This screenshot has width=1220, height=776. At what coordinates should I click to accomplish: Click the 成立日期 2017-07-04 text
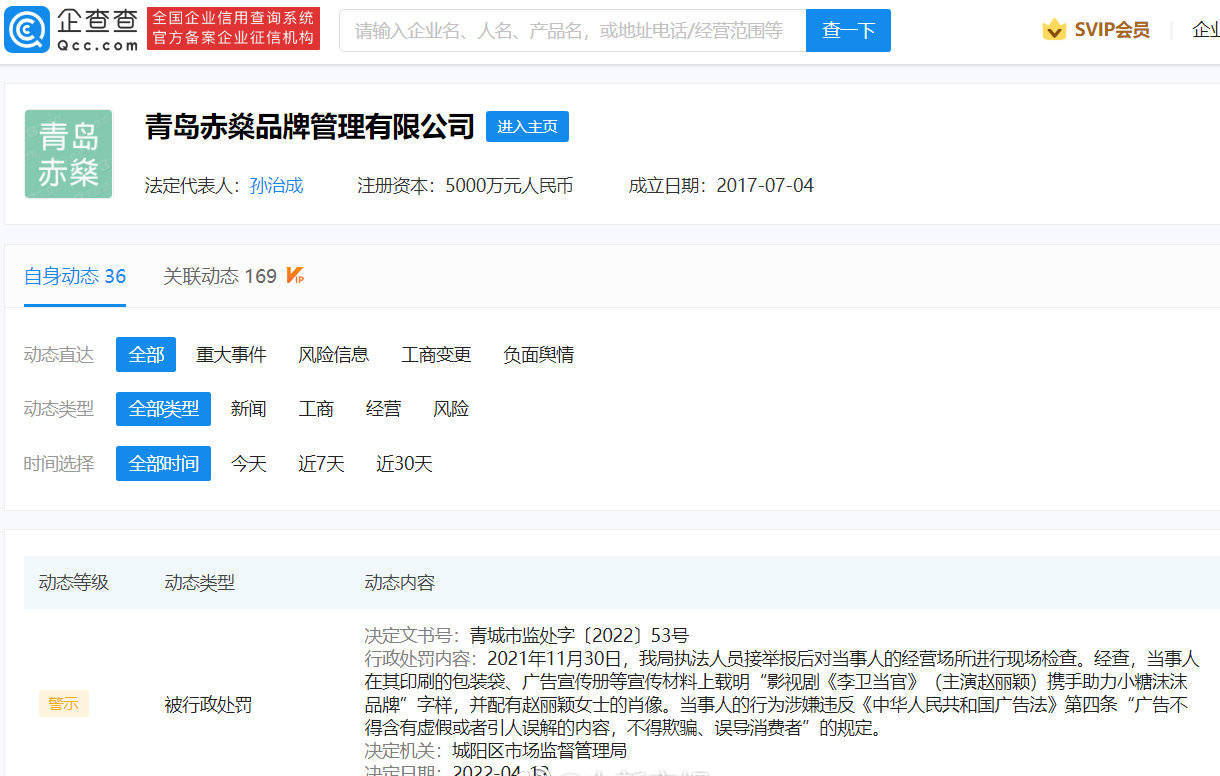coord(721,185)
